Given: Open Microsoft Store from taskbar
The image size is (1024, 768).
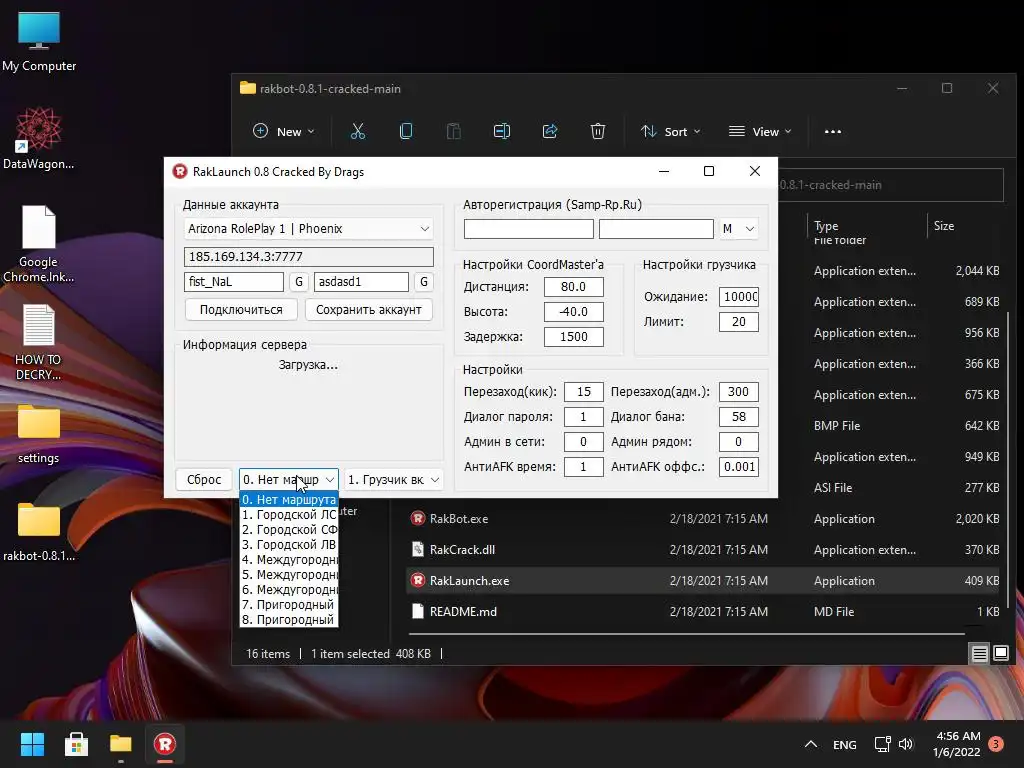Looking at the screenshot, I should [x=76, y=744].
